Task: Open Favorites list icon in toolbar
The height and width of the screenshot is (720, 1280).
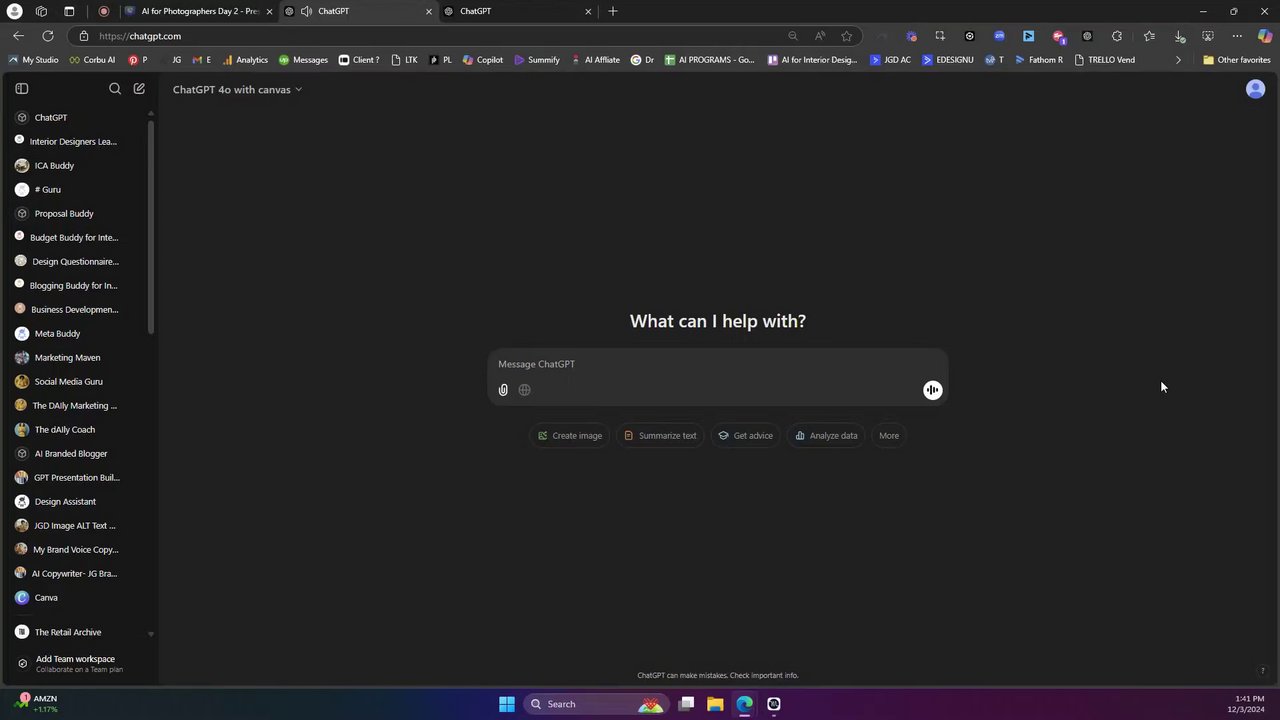Action: click(x=1150, y=36)
